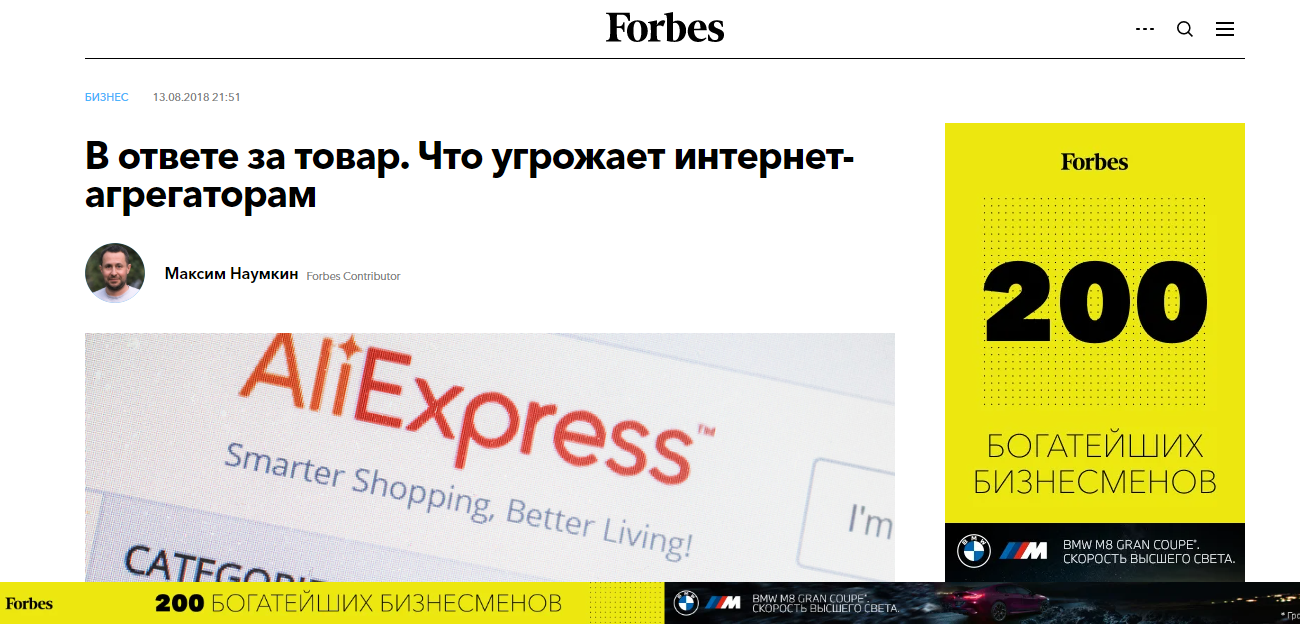Click Максим Наумкин's author avatar
Image resolution: width=1300 pixels, height=624 pixels.
point(115,273)
